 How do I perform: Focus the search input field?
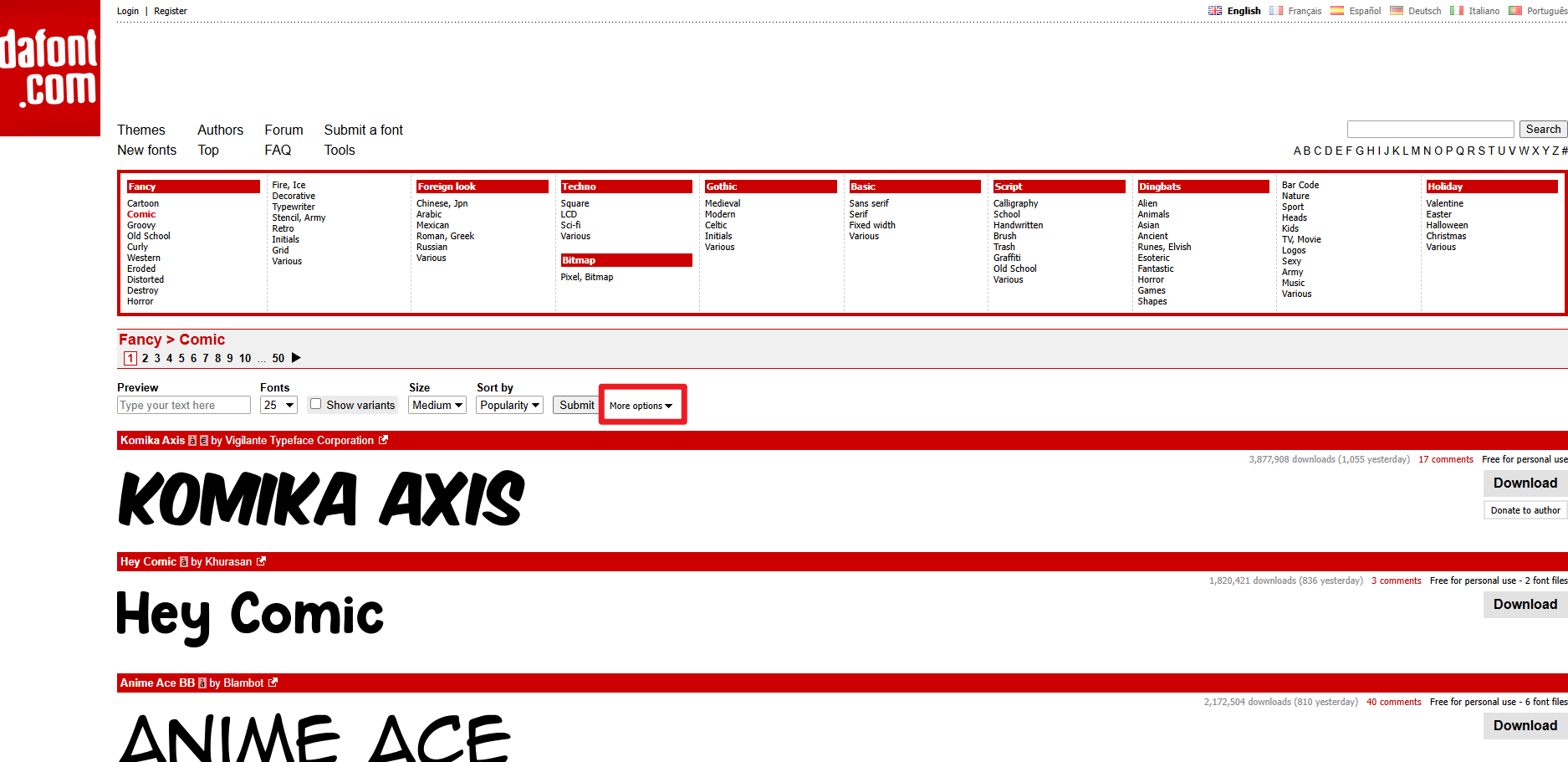point(1431,129)
